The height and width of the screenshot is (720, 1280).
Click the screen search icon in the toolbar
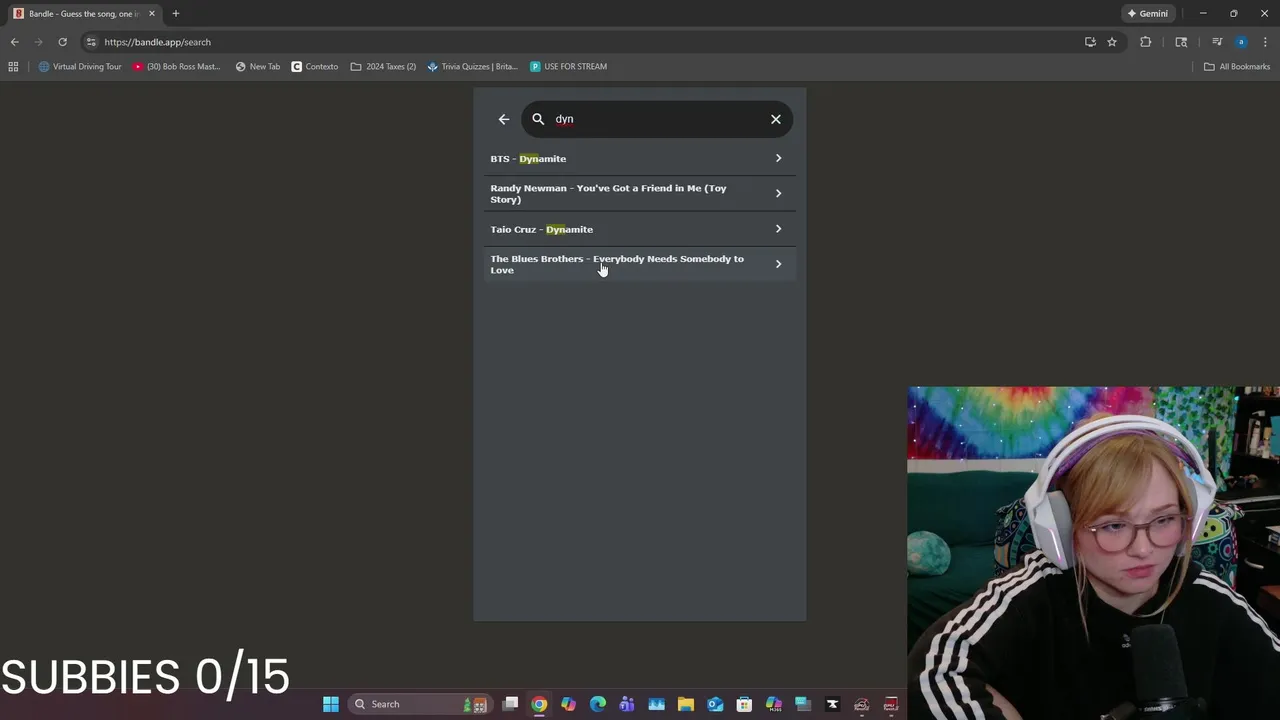point(1181,42)
